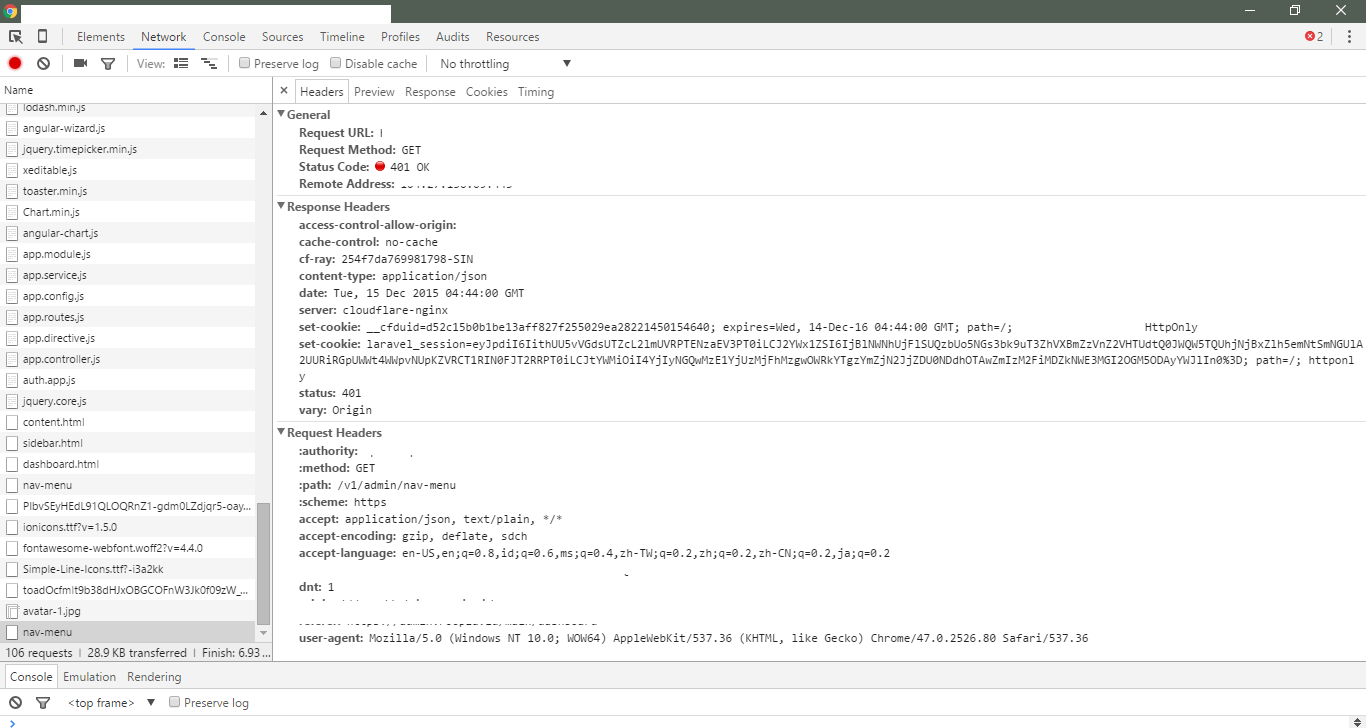
Task: Close the request details panel
Action: click(x=284, y=89)
